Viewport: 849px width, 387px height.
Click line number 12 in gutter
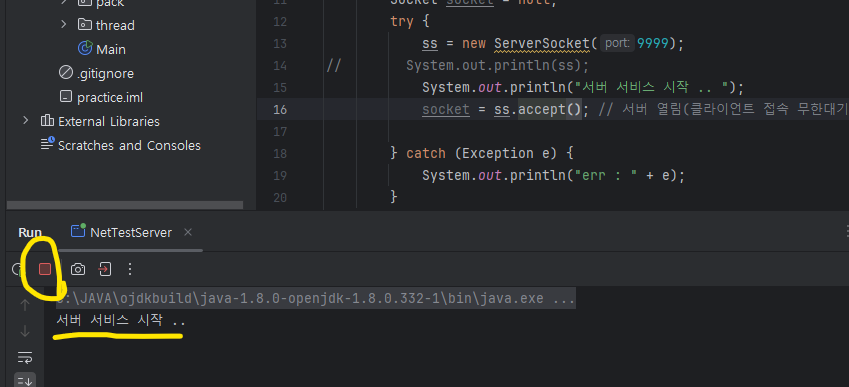[279, 22]
